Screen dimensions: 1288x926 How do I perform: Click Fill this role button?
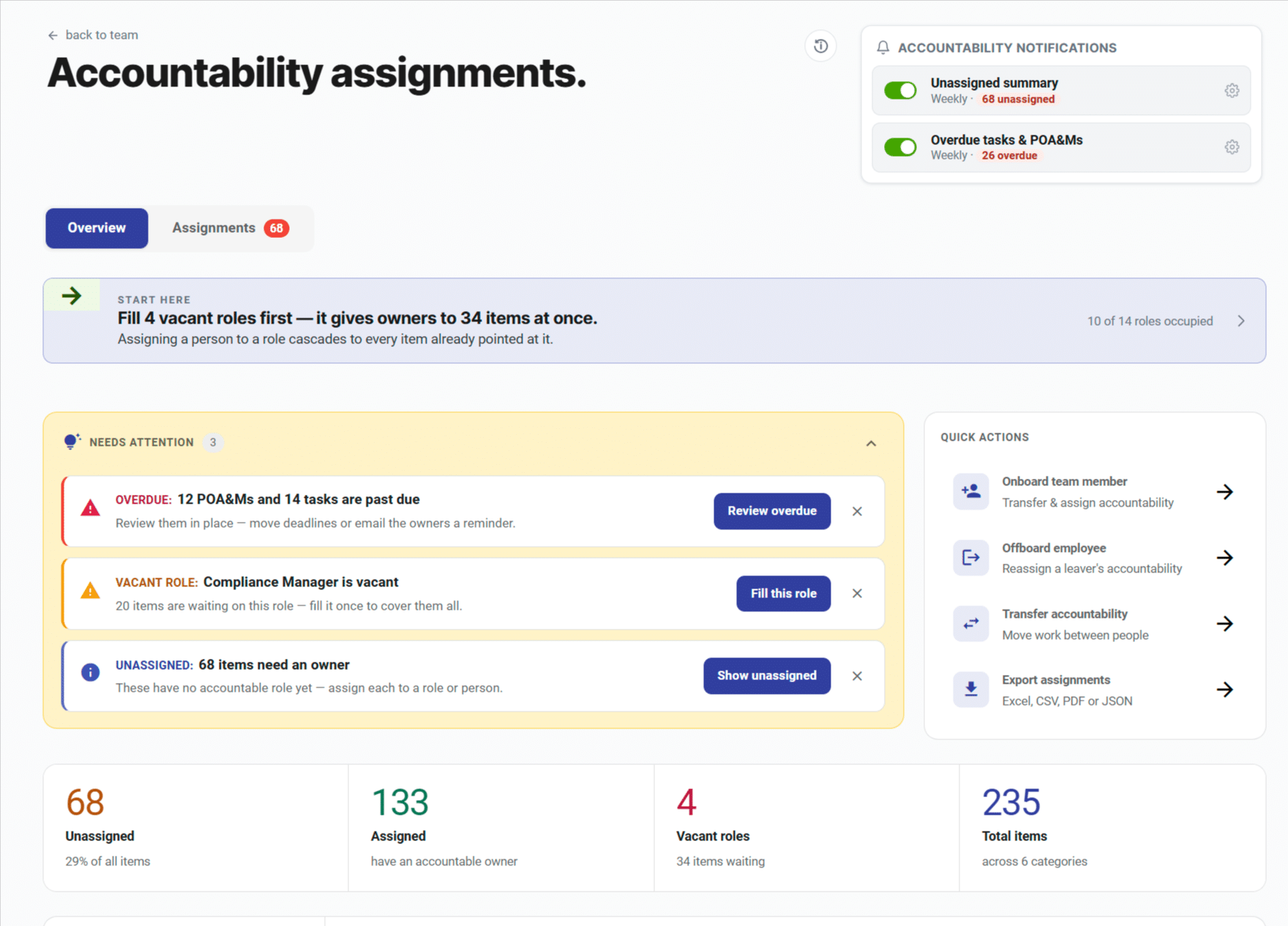(783, 594)
